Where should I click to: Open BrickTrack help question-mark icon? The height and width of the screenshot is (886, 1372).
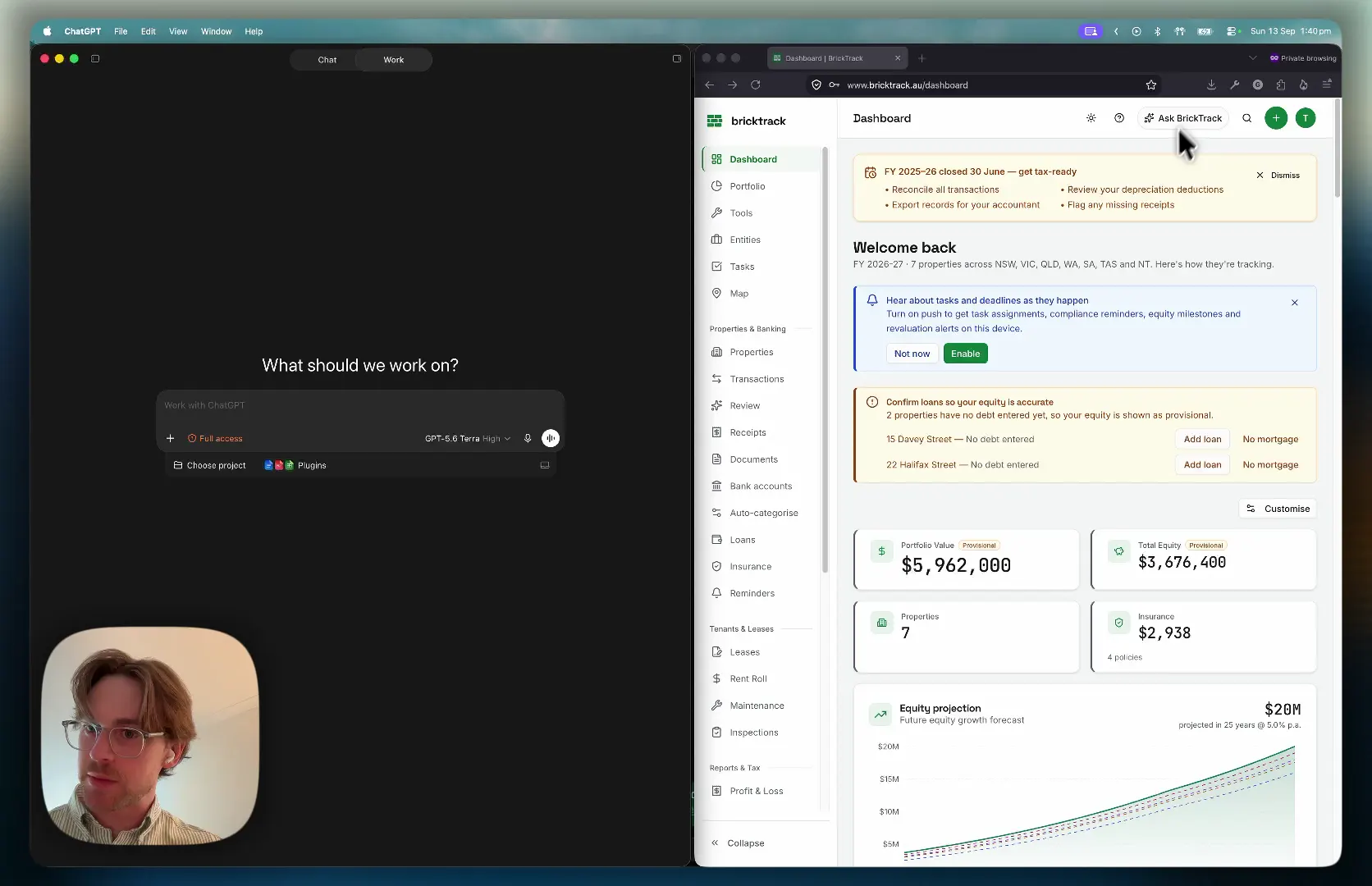pyautogui.click(x=1119, y=118)
